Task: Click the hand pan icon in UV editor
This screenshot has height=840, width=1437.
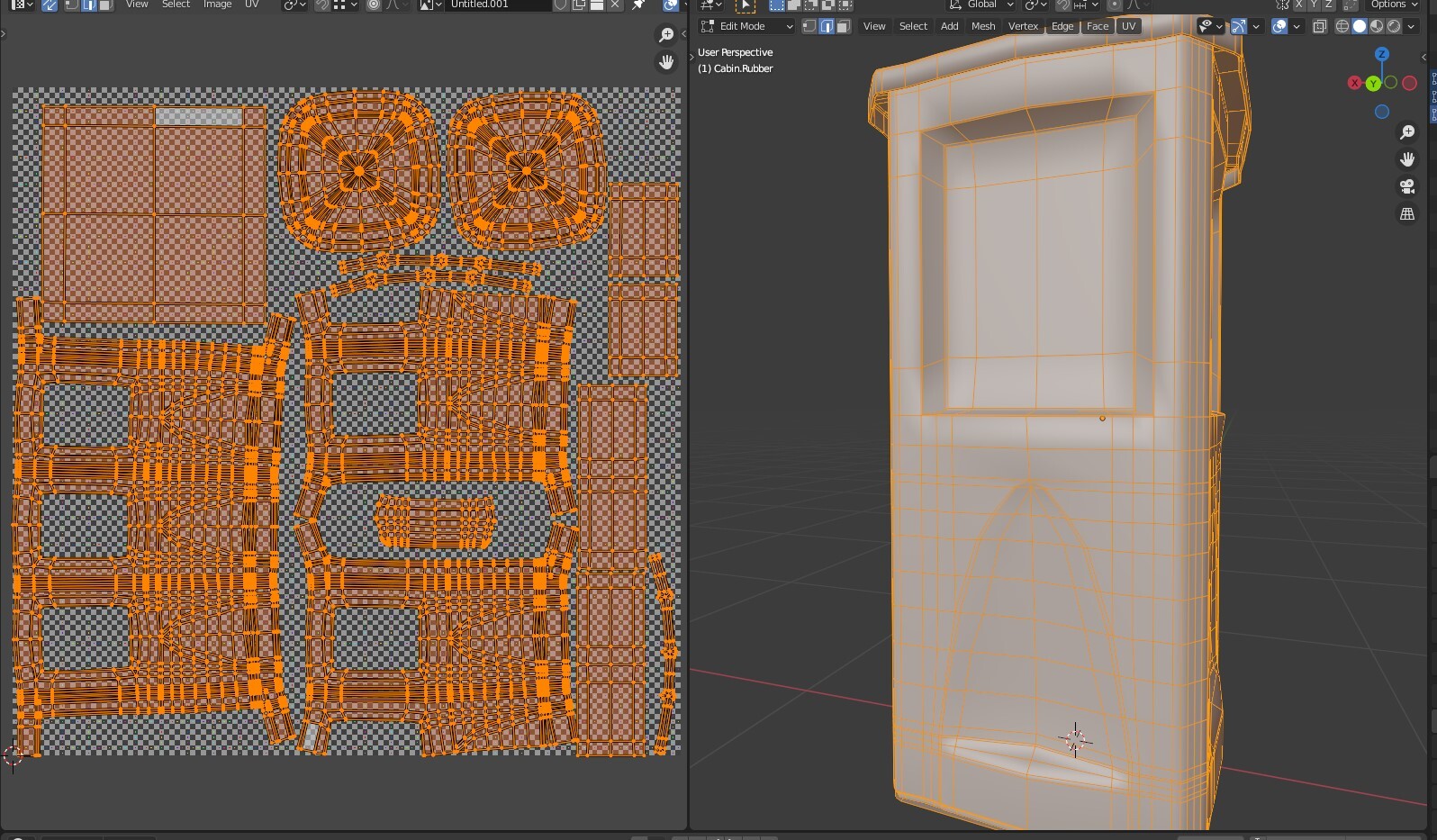Action: pos(666,62)
